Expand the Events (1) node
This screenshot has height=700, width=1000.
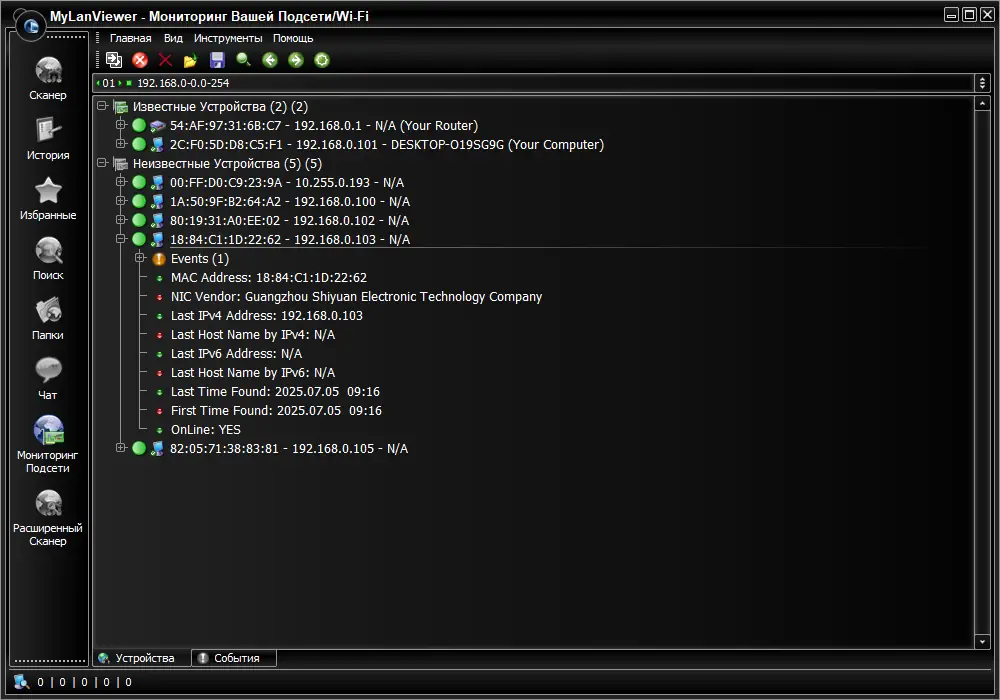(x=140, y=258)
